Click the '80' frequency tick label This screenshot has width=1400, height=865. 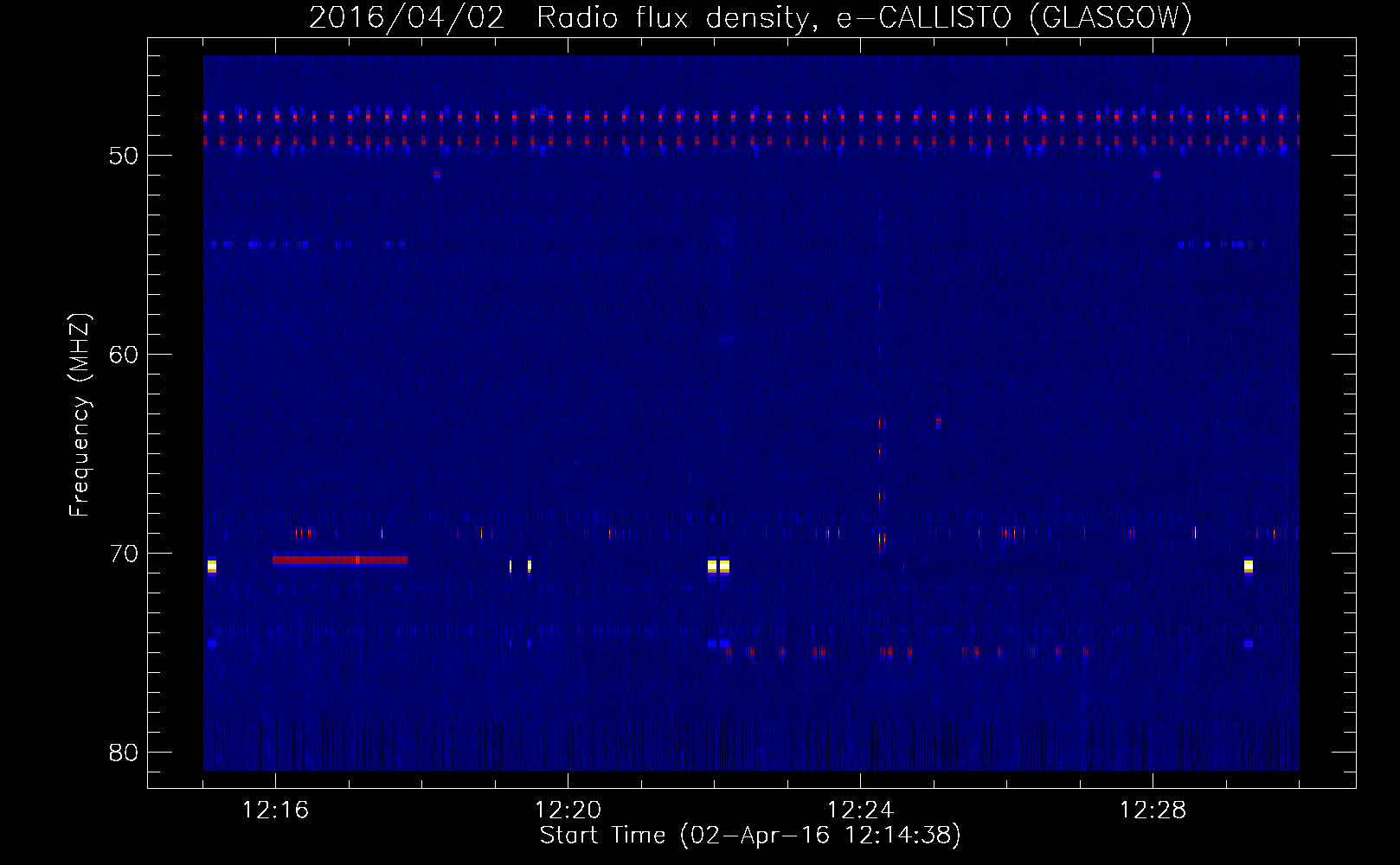[124, 753]
